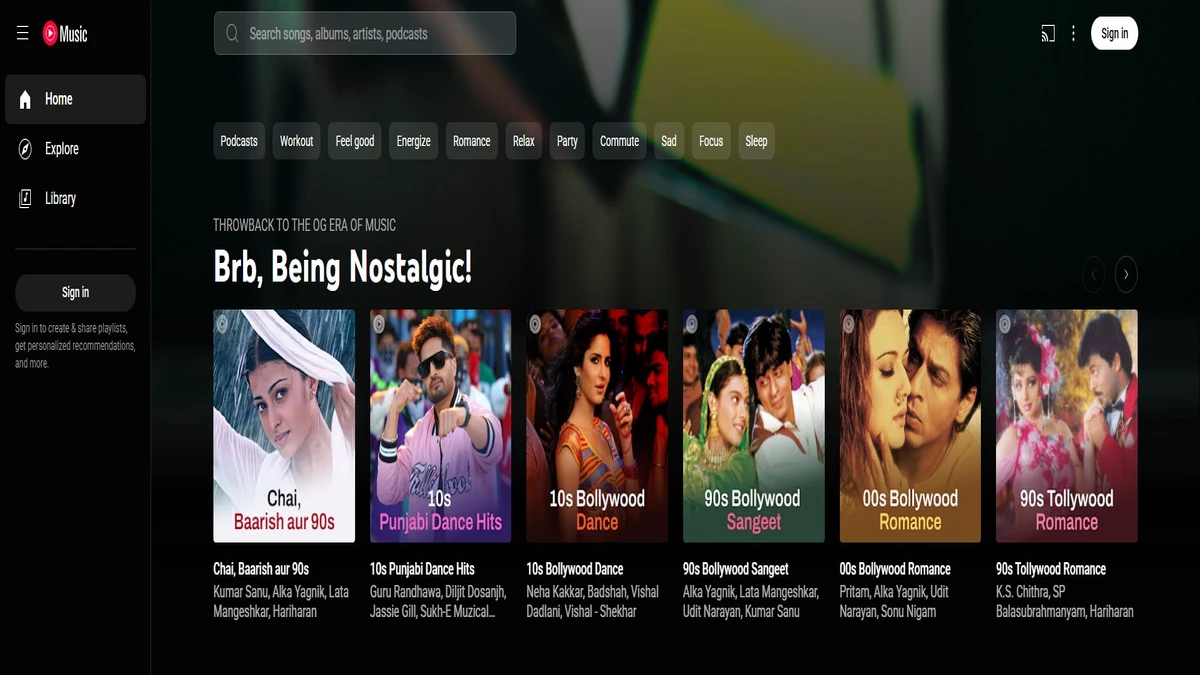Go to the next carousel page
1200x675 pixels.
click(1126, 274)
